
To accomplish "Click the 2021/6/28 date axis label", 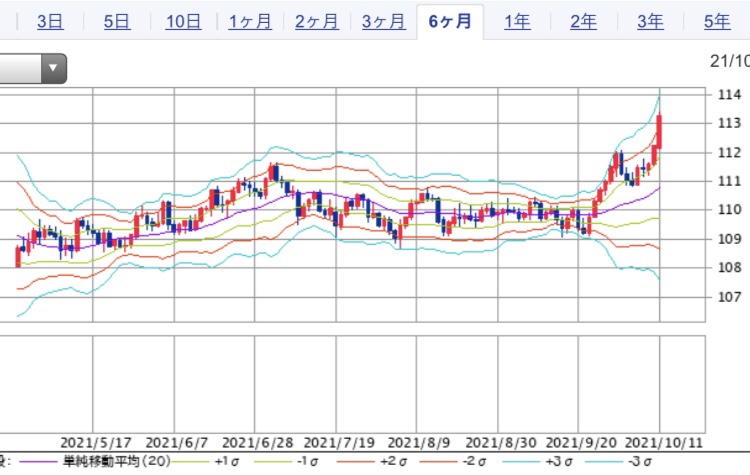I will point(257,442).
